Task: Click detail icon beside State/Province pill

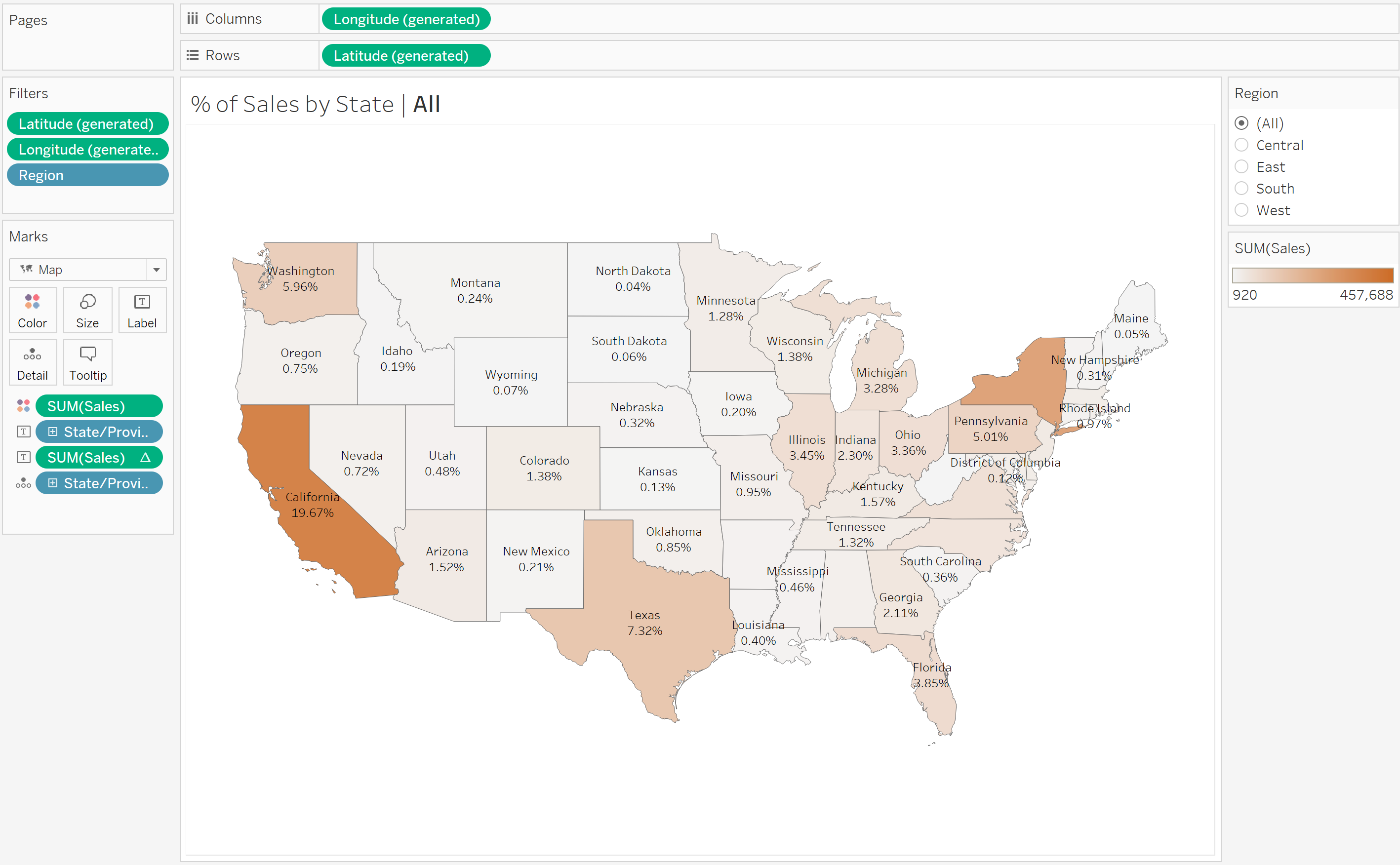Action: tap(24, 483)
